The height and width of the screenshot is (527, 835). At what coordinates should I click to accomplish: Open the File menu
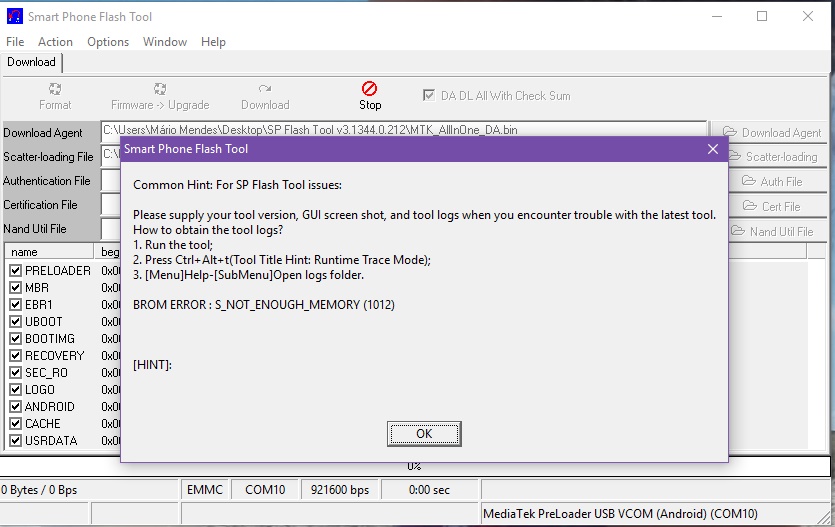[15, 42]
